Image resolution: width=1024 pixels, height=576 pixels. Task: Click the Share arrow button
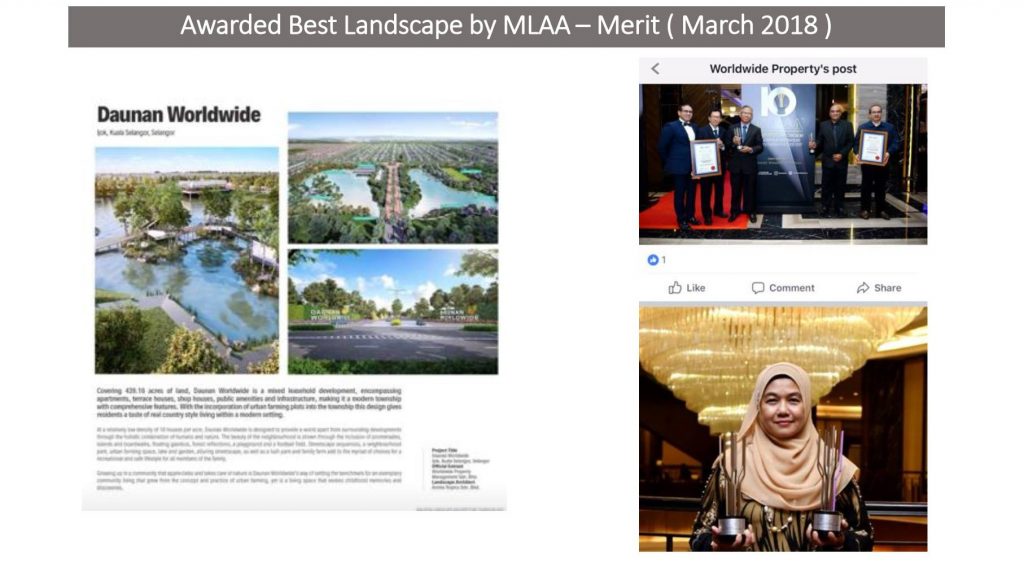click(878, 288)
